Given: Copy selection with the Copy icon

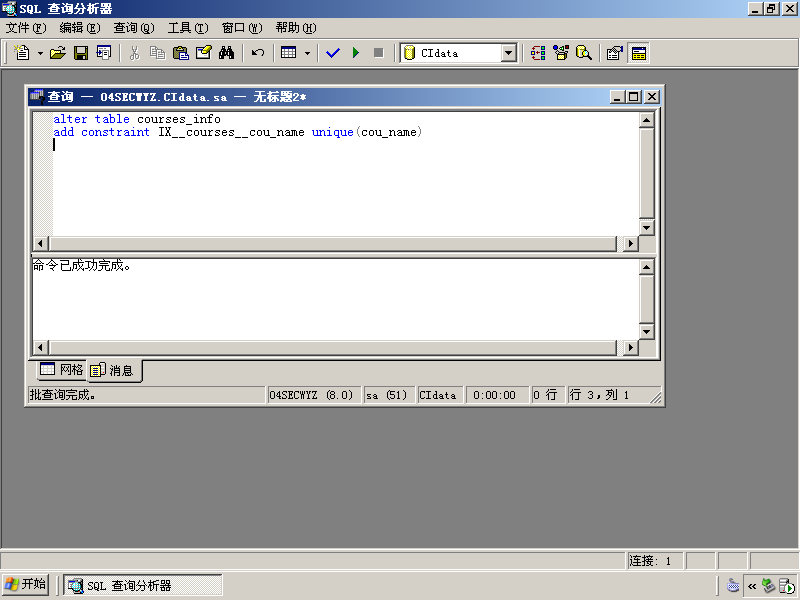Looking at the screenshot, I should [x=157, y=53].
